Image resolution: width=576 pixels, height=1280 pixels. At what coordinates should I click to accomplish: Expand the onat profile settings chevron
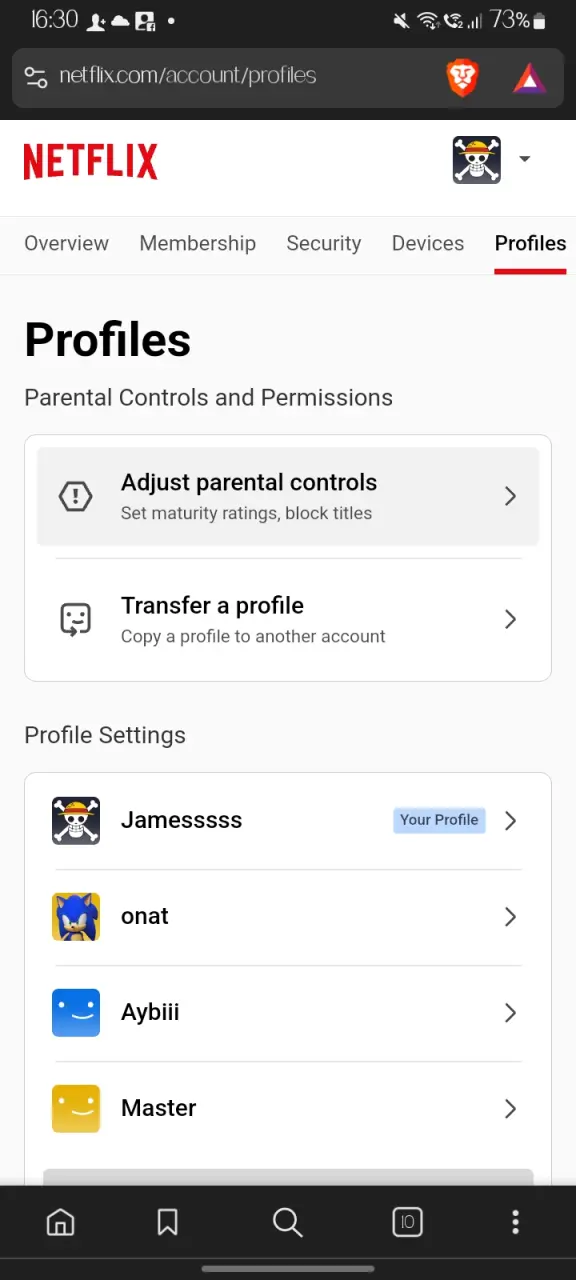click(510, 917)
